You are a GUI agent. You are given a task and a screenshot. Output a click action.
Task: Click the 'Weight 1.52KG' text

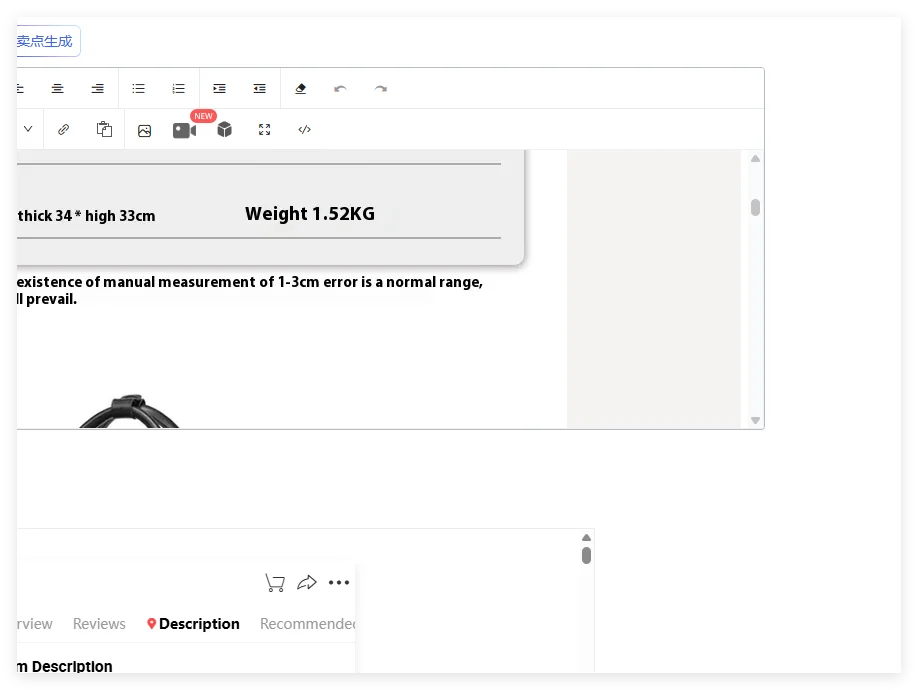pos(310,214)
